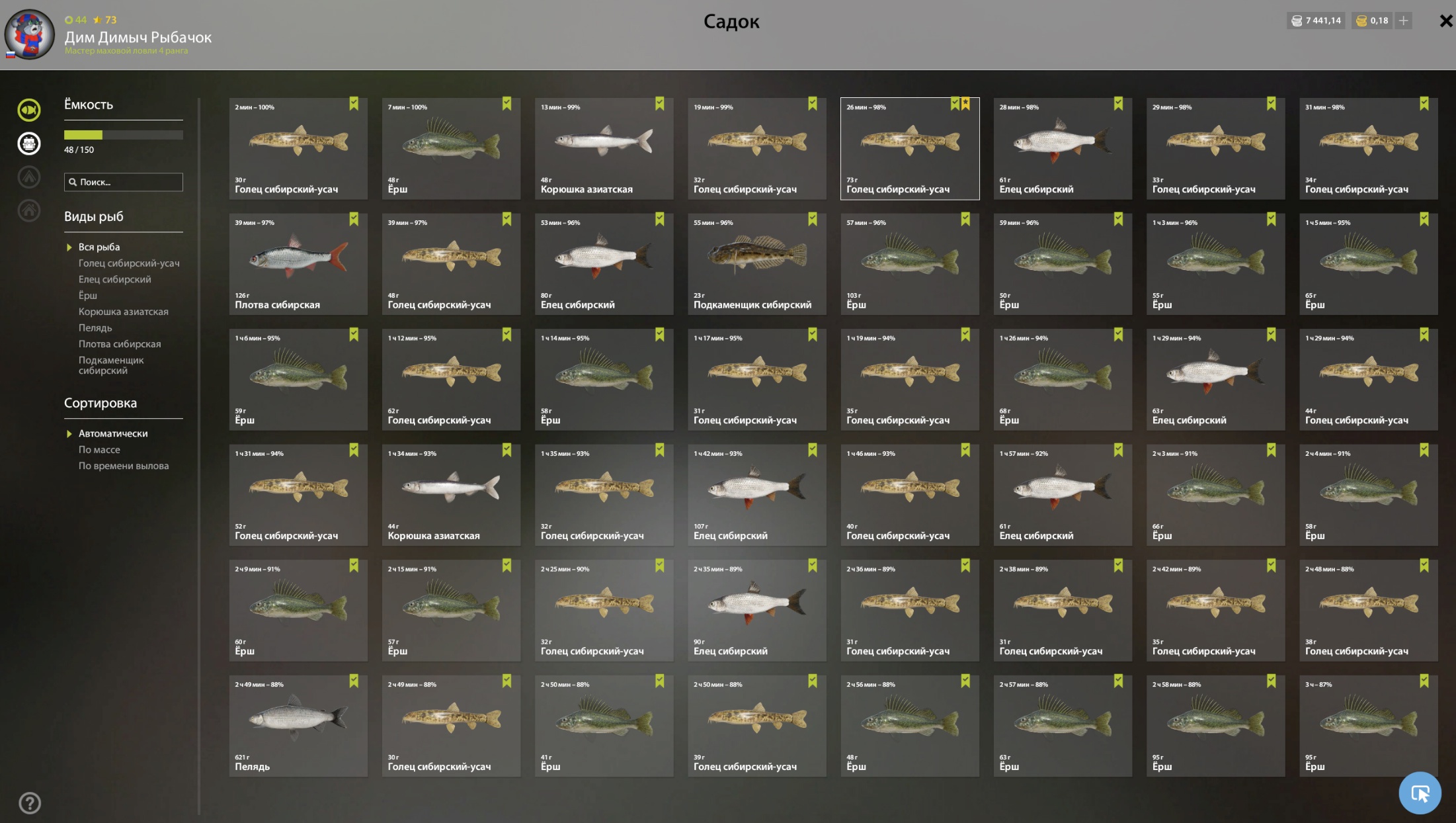
Task: Open the player avatar picture
Action: (30, 34)
